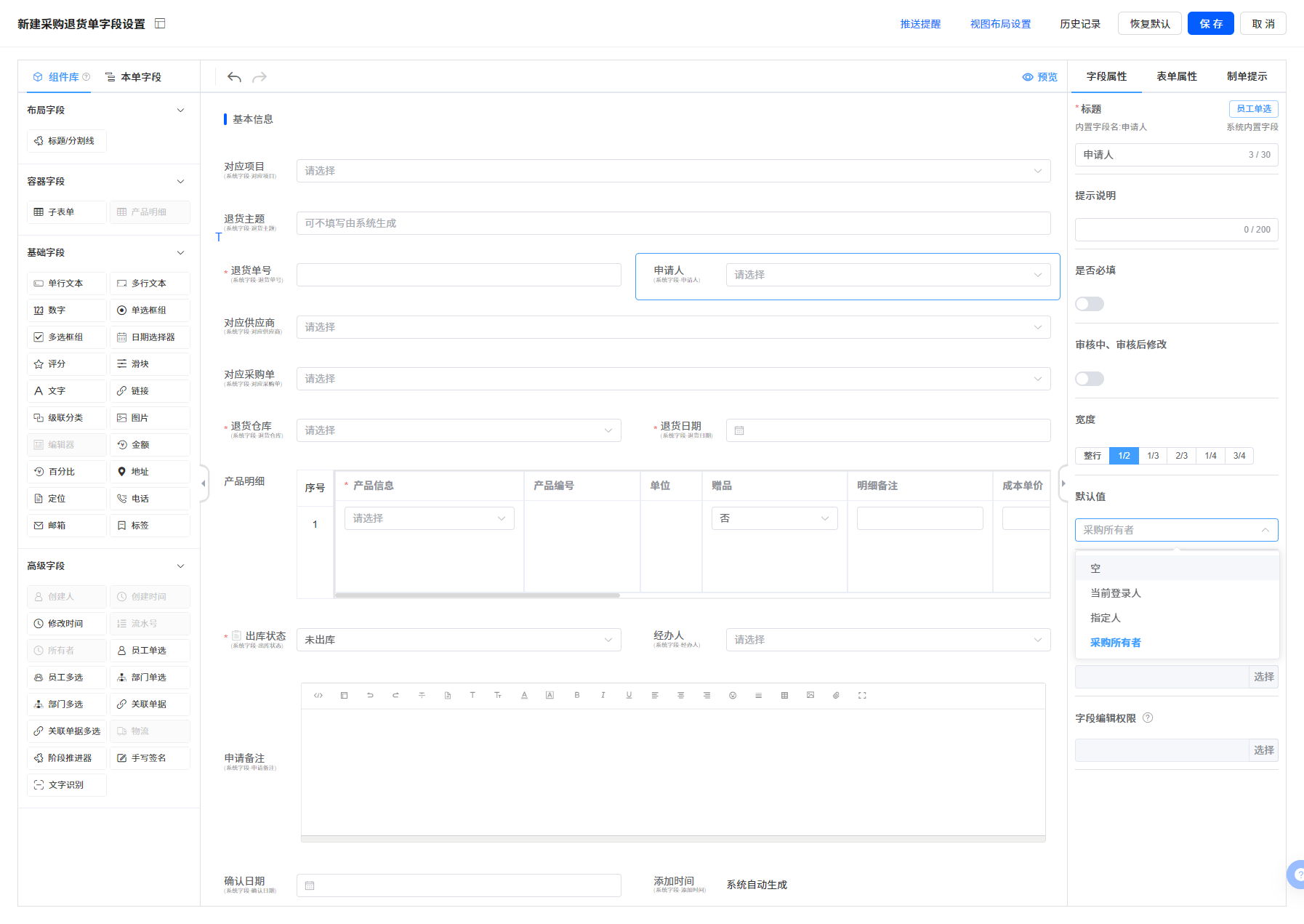
Task: Click the help icon beside 字段编辑权限
Action: pyautogui.click(x=1148, y=718)
